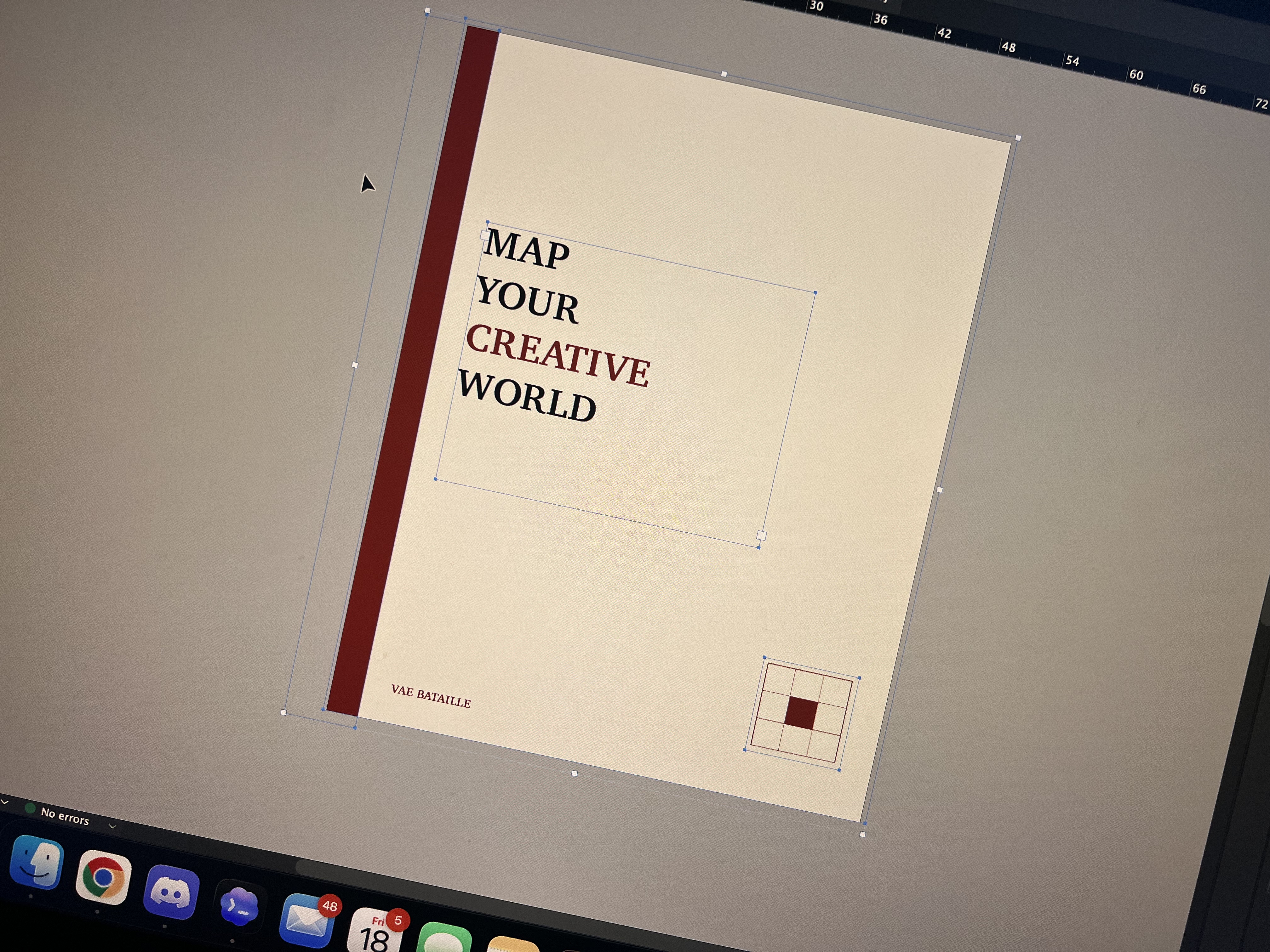Screen dimensions: 1270x952
Task: Click the word 'WORLD' in the title
Action: 526,396
